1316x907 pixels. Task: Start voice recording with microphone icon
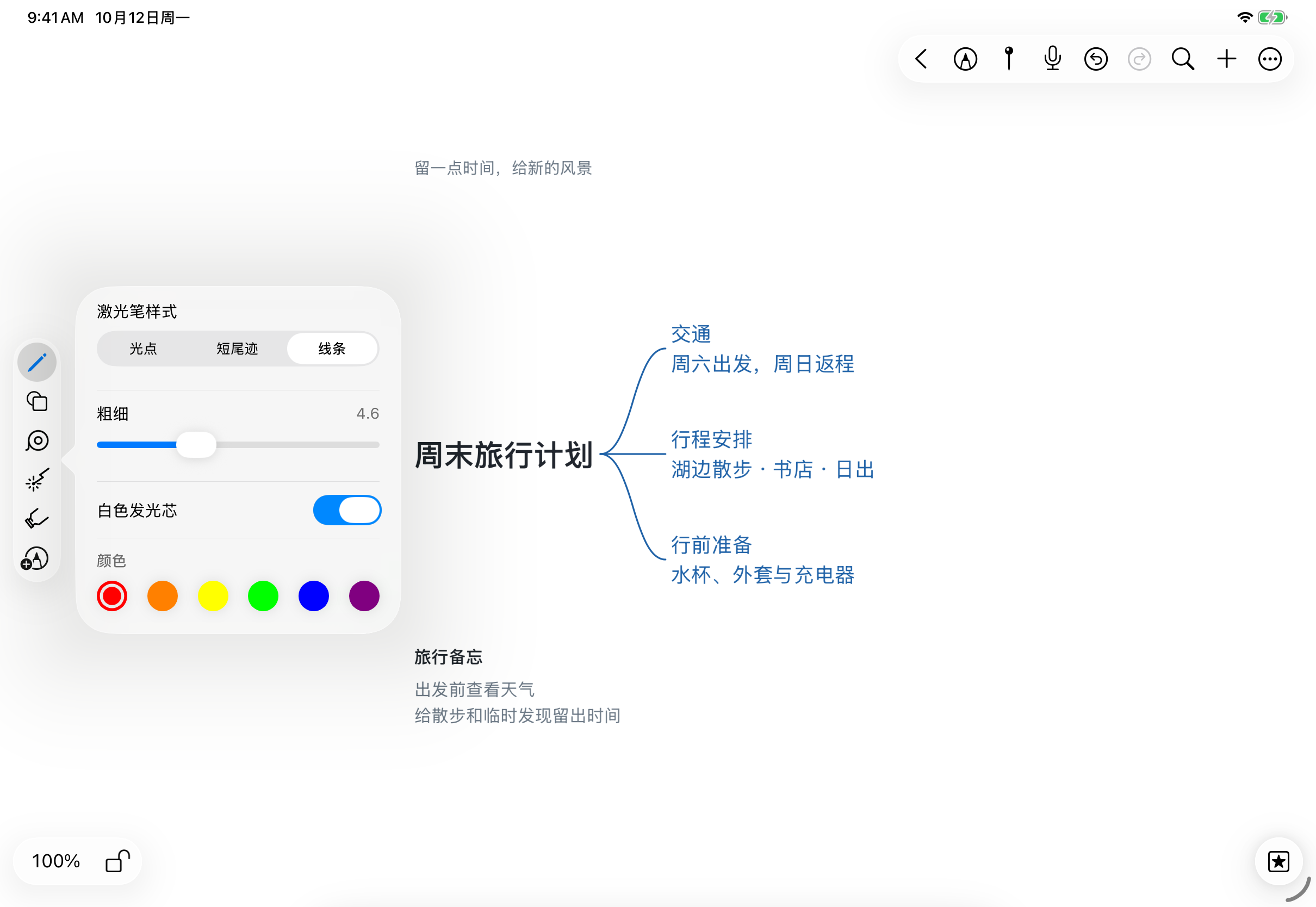pyautogui.click(x=1052, y=59)
